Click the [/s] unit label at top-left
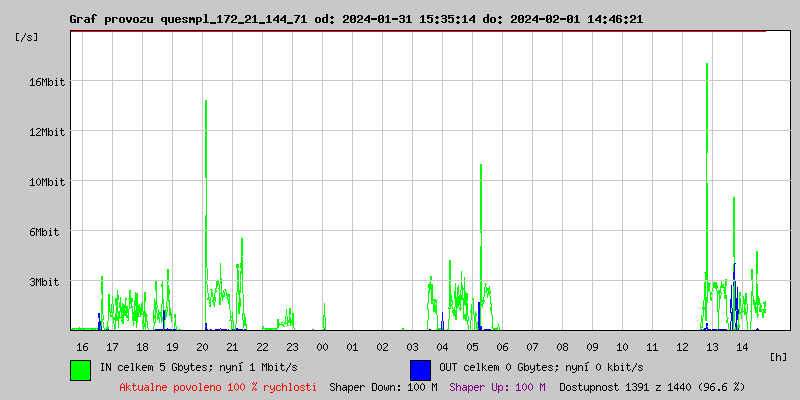The image size is (800, 400). [x=27, y=37]
